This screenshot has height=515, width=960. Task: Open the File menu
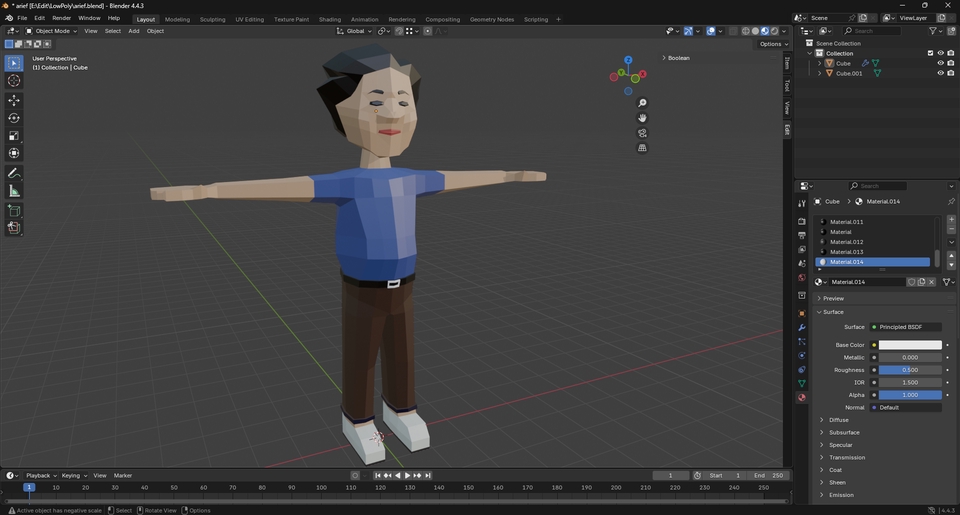22,18
